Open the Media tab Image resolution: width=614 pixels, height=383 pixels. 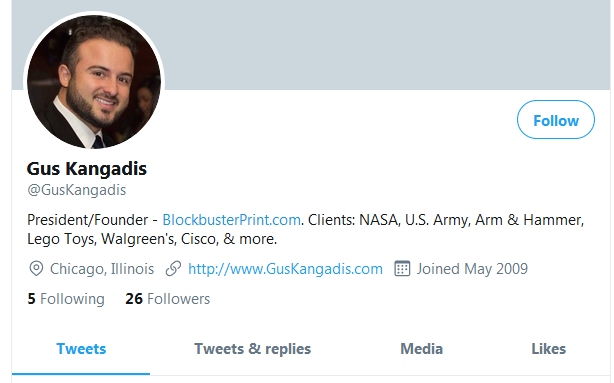pos(421,349)
